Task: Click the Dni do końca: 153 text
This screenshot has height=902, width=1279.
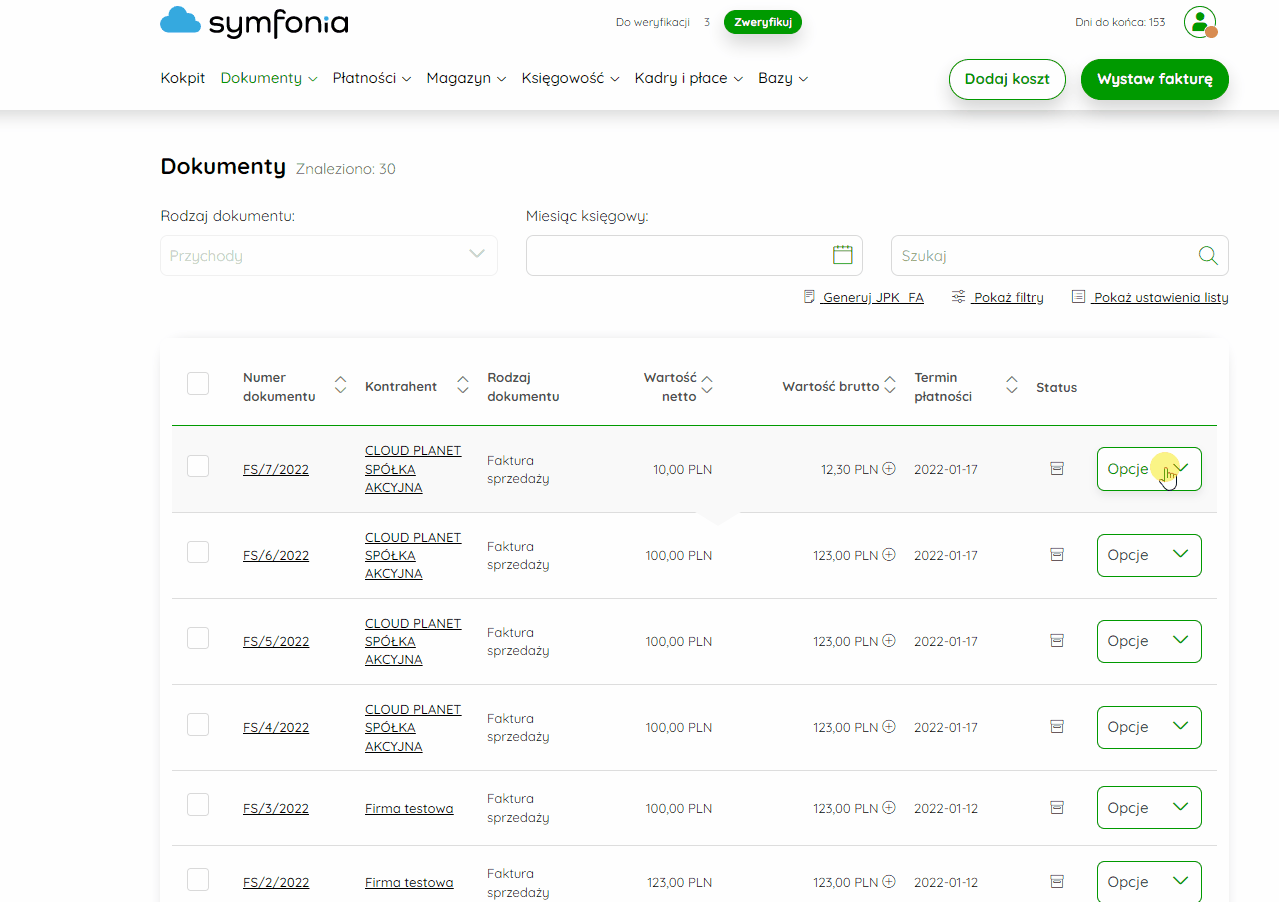Action: (1120, 22)
